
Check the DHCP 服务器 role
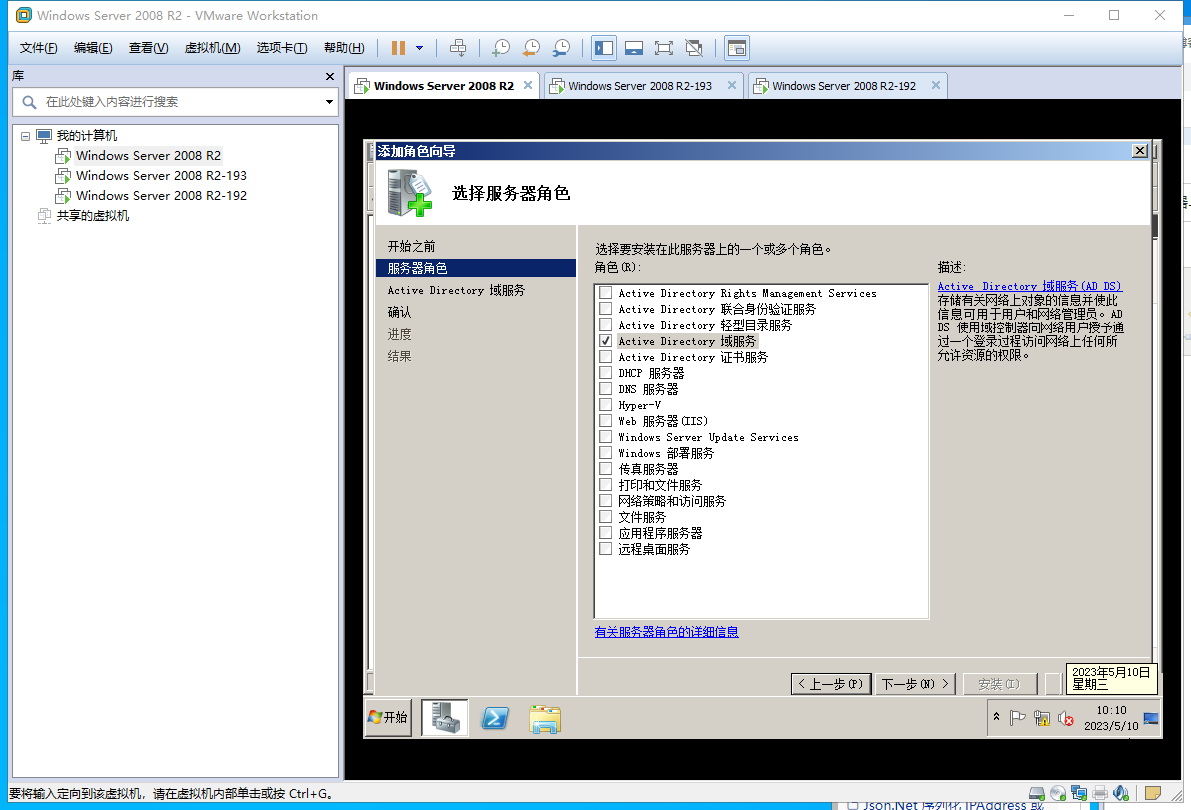pyautogui.click(x=605, y=372)
